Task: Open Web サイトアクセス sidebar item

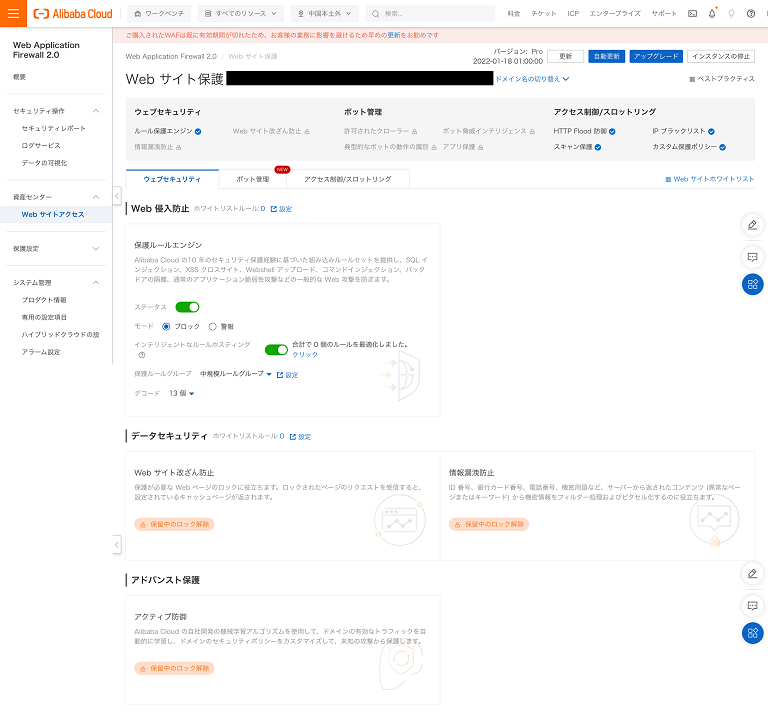Action: [53, 215]
